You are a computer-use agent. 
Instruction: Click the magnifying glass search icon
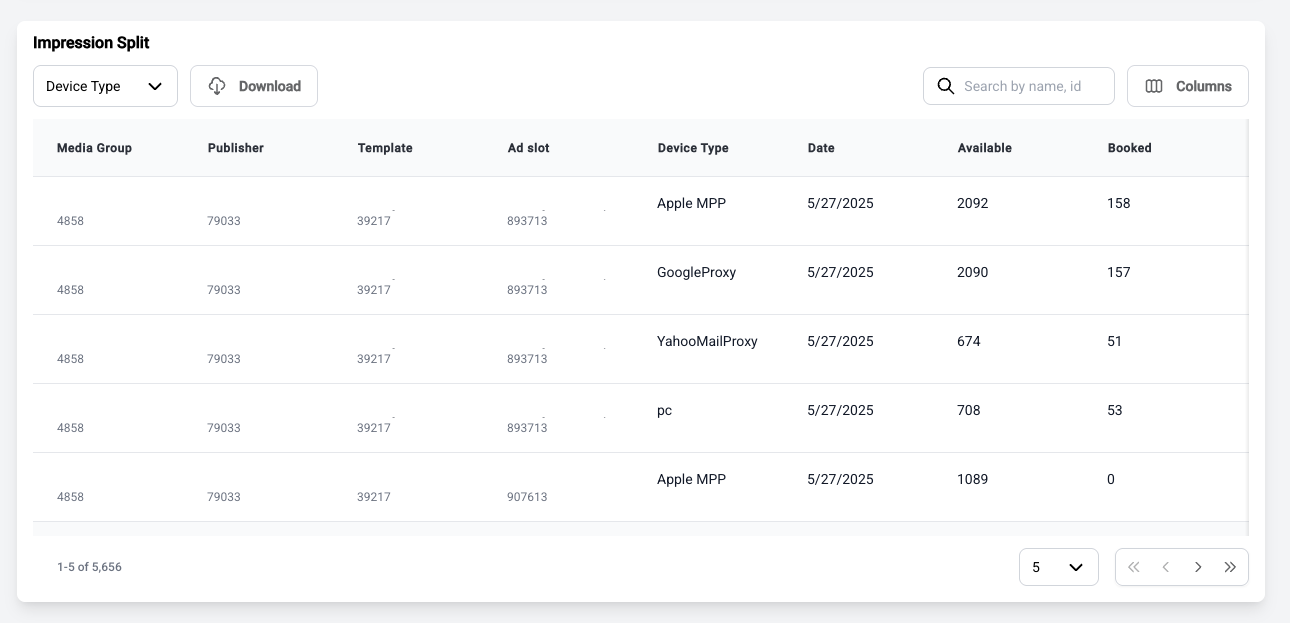point(946,86)
